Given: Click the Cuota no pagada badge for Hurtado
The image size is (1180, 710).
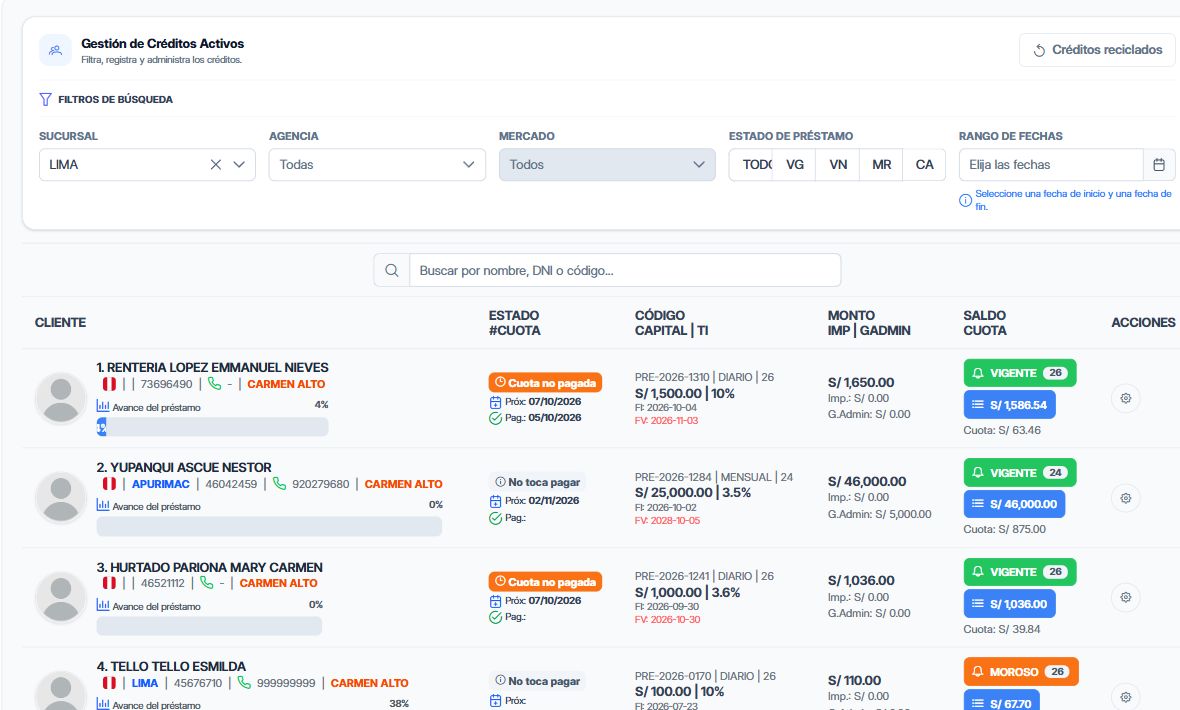Looking at the screenshot, I should tap(545, 582).
